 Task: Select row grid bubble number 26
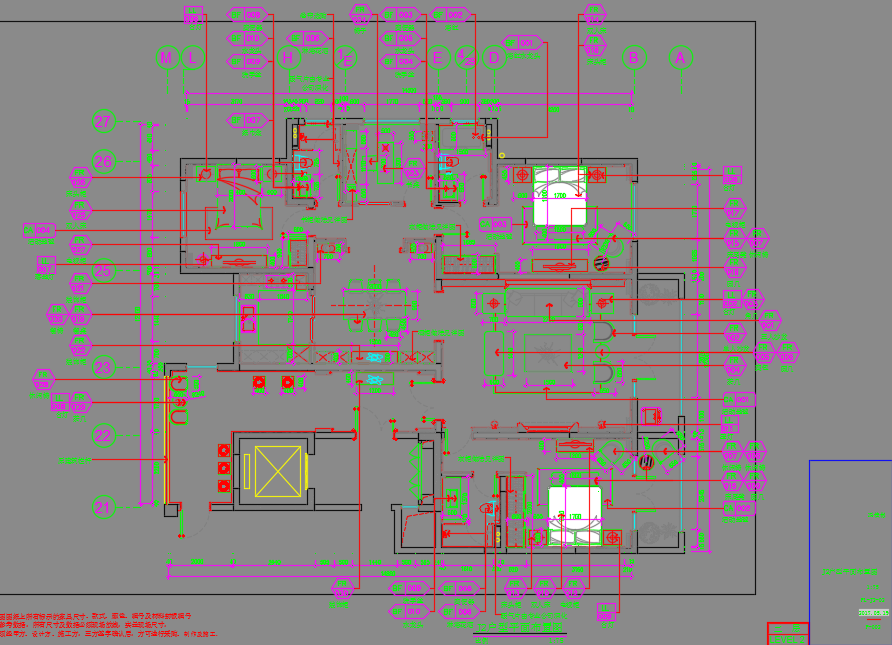104,161
